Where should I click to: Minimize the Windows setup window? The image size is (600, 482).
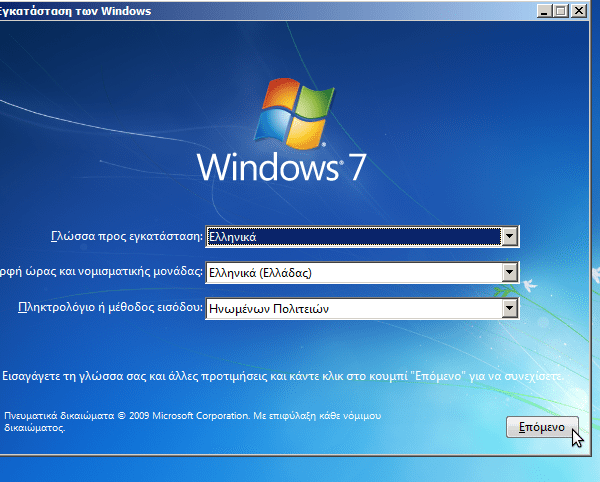tap(544, 11)
